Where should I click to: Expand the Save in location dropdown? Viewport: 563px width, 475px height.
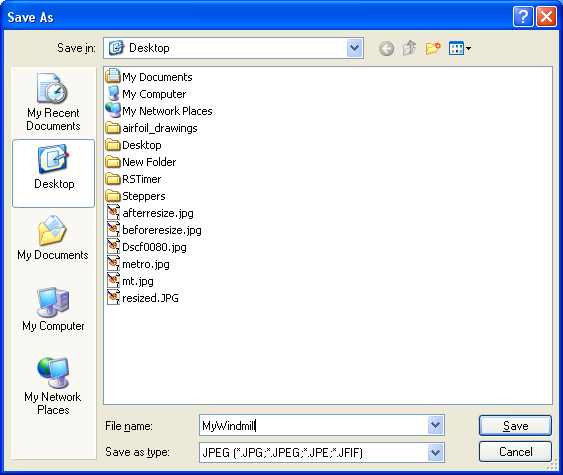coord(354,48)
